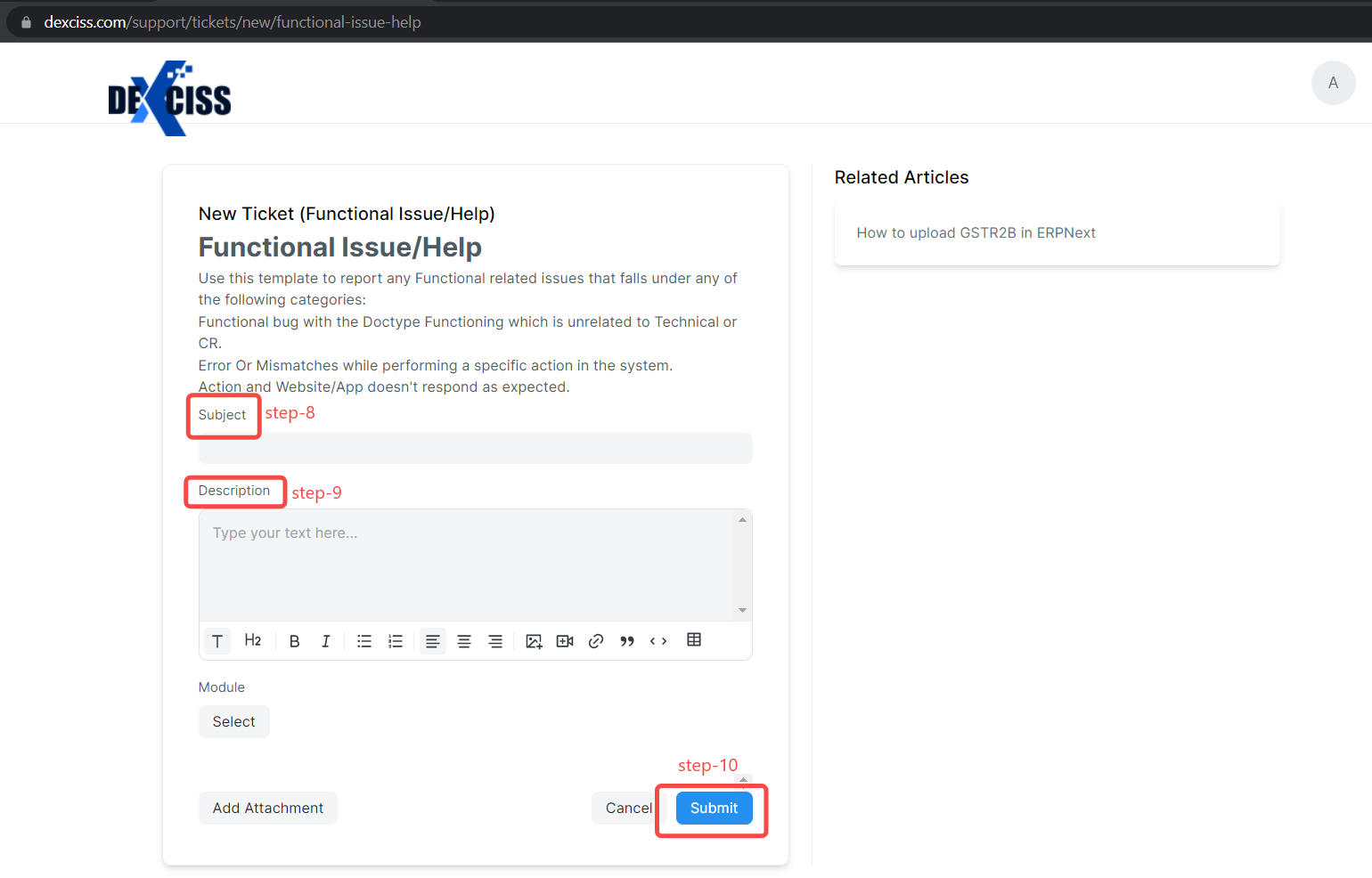
Task: Click inside the Subject input field
Action: (475, 448)
